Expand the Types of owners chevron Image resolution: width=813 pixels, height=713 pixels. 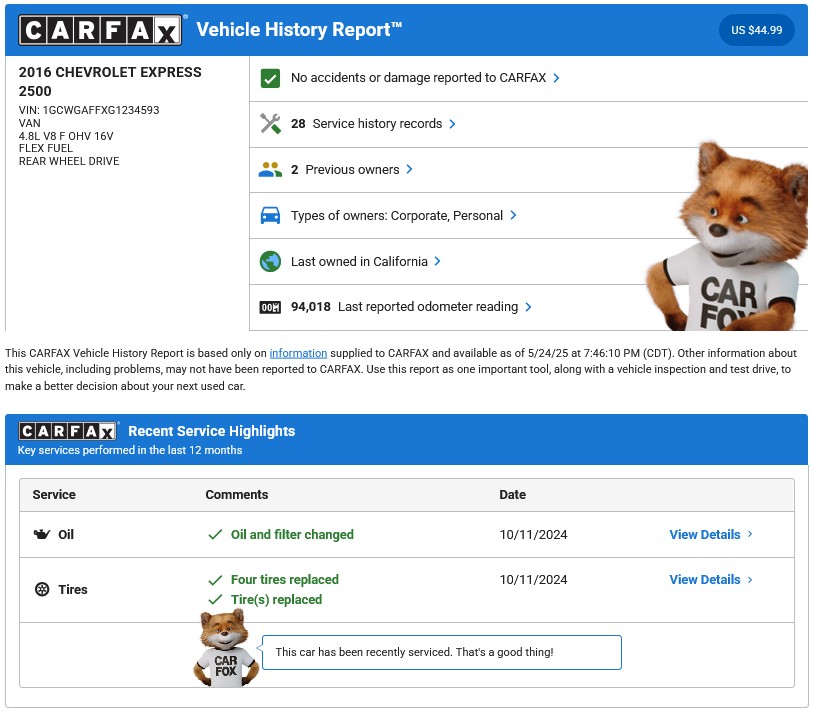click(x=513, y=215)
